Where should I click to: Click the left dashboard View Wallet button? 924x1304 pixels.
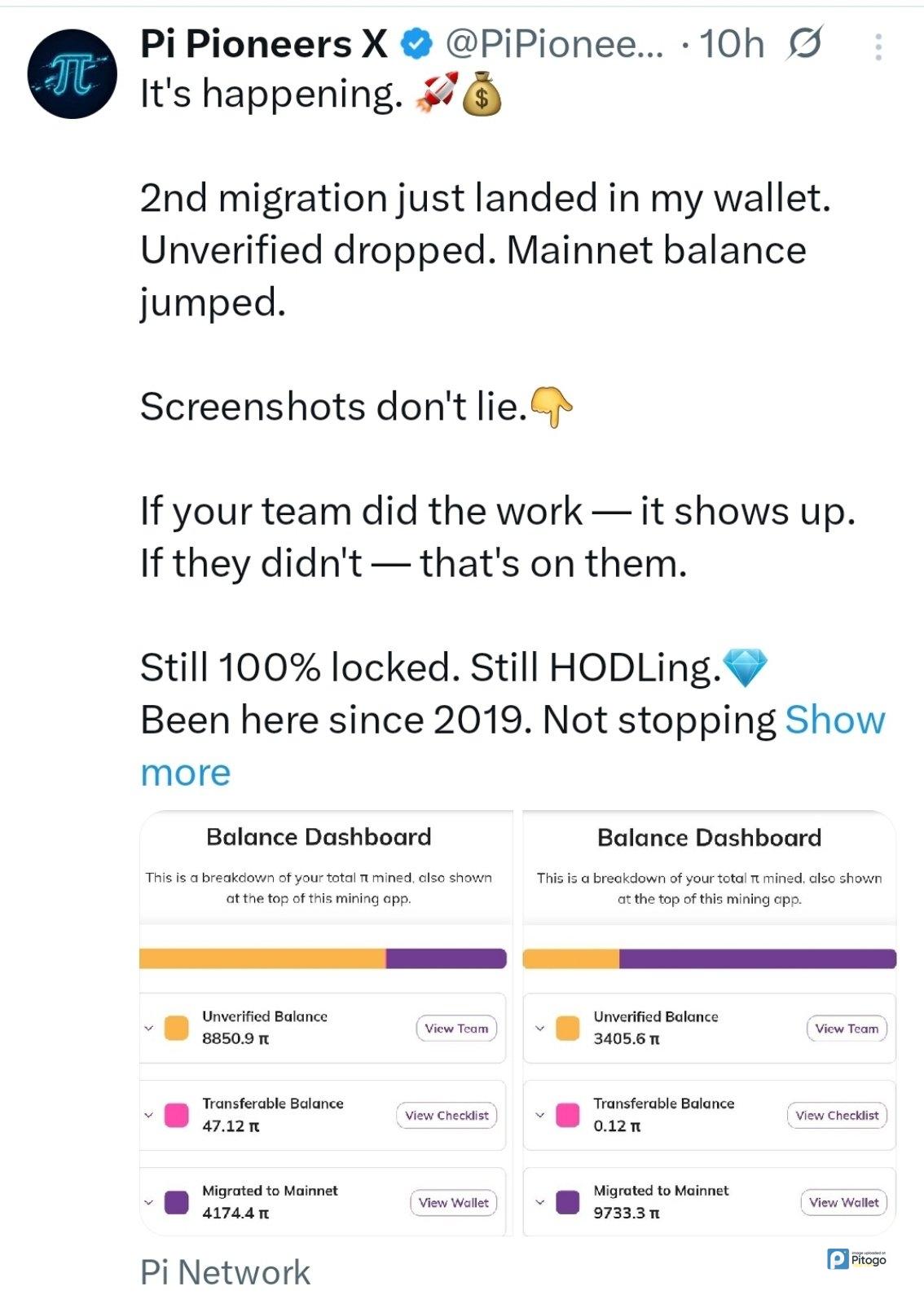tap(453, 1202)
